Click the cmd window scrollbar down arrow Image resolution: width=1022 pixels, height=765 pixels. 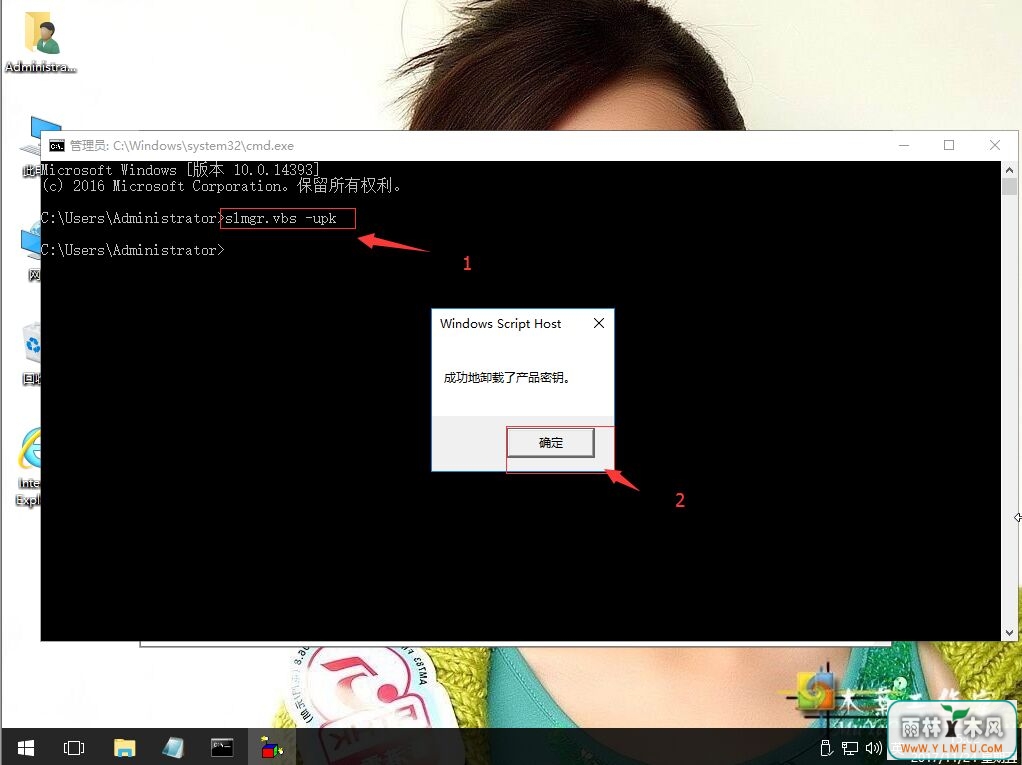1009,631
